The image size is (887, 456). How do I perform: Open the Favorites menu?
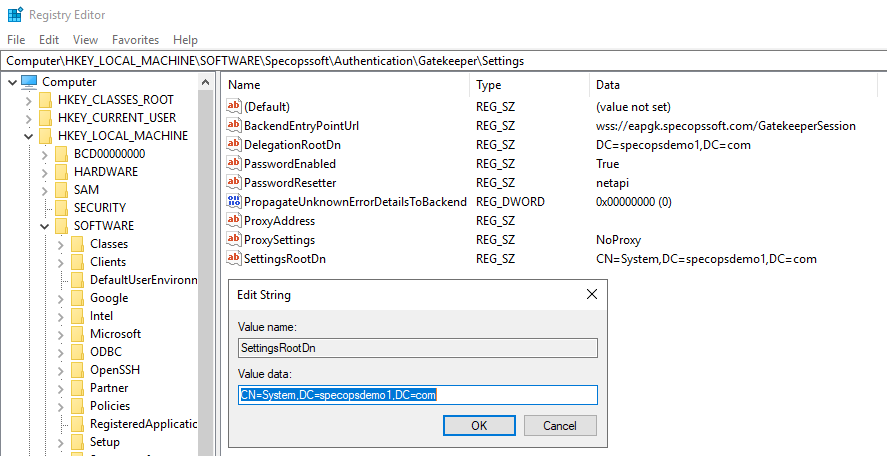(135, 40)
